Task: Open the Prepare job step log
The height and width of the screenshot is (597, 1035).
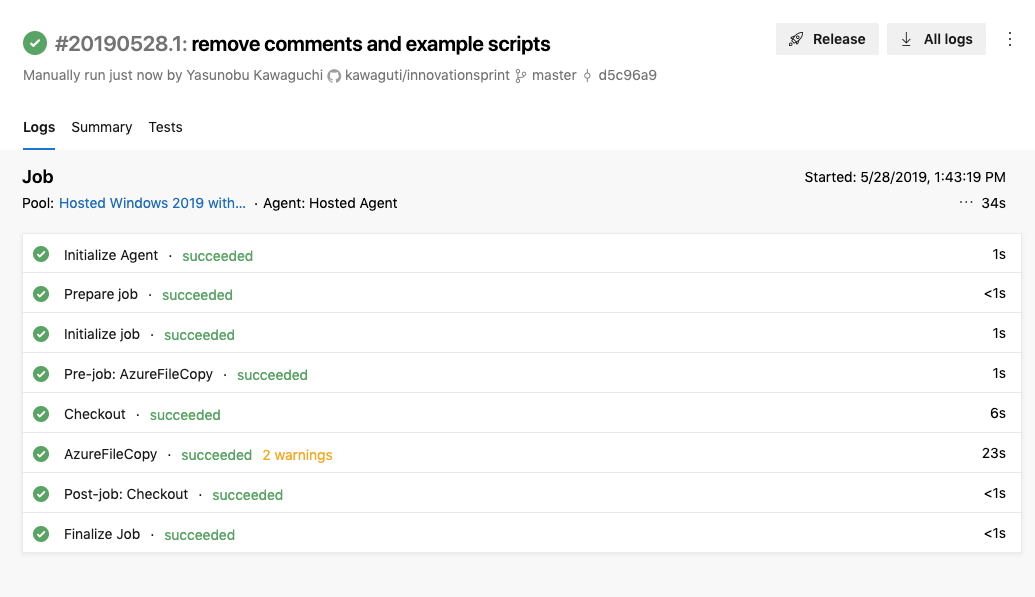Action: click(101, 294)
